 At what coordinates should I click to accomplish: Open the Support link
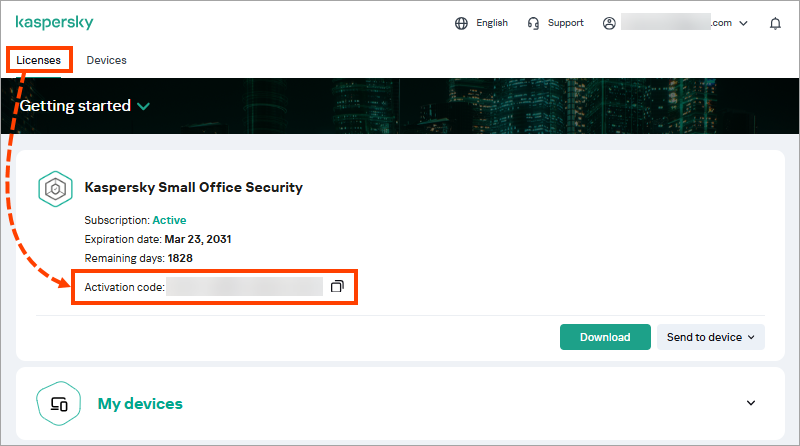[565, 23]
